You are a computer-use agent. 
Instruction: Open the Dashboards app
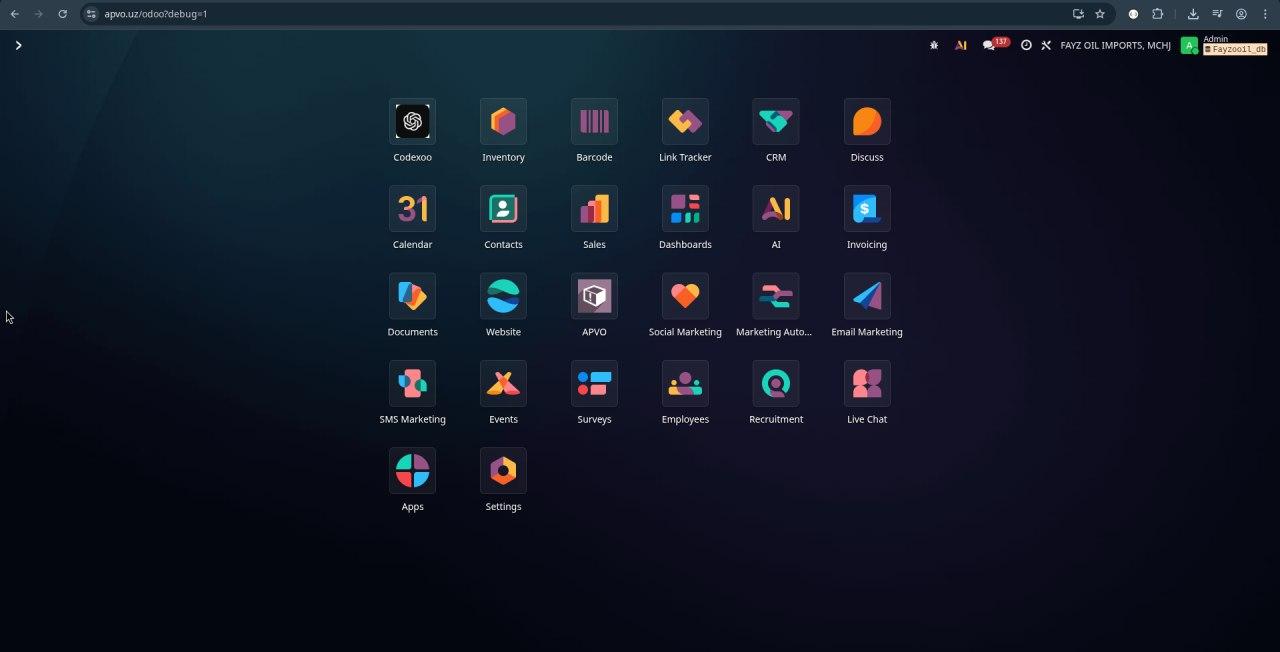pyautogui.click(x=685, y=209)
